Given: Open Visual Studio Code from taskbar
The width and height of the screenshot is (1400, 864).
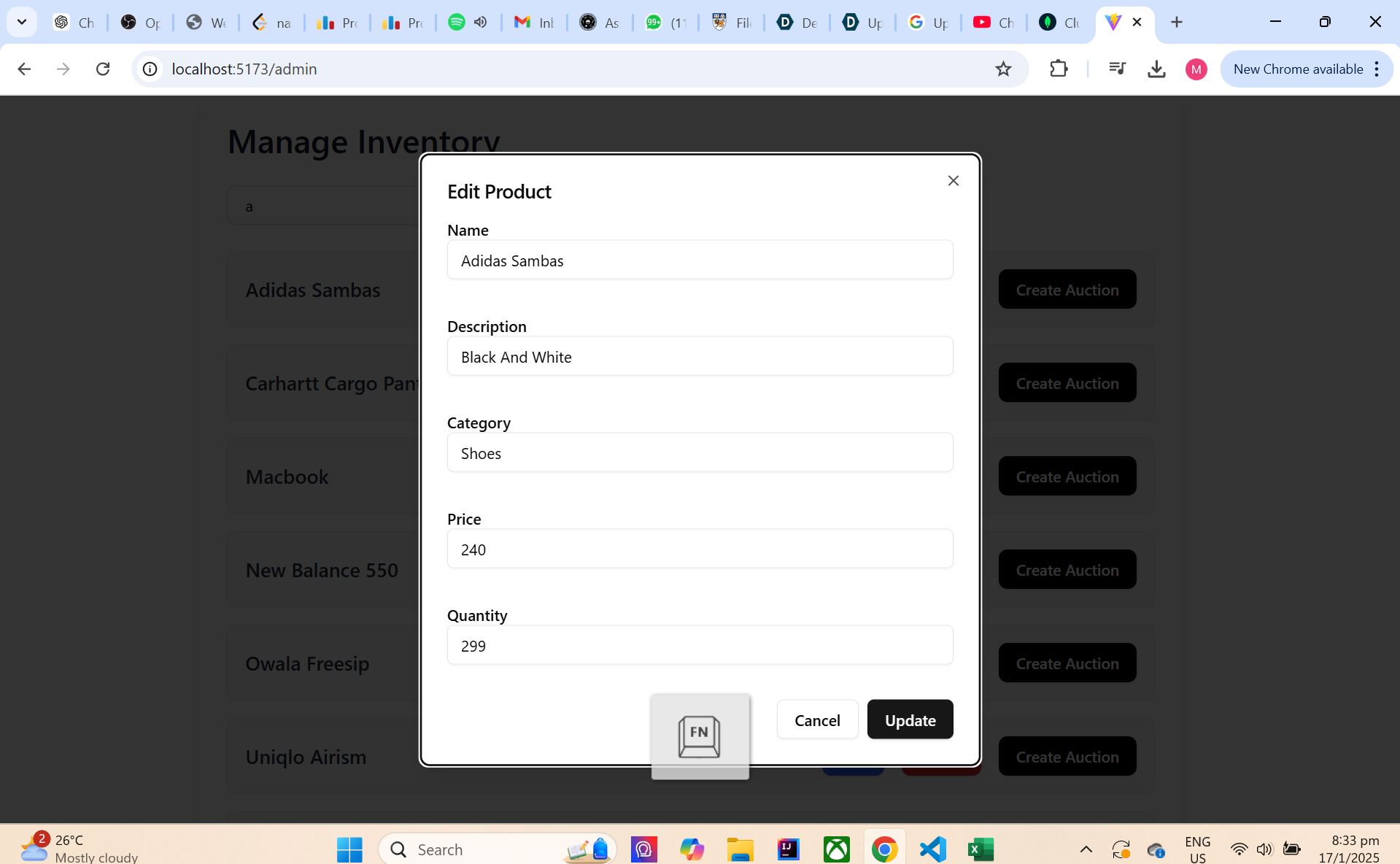Looking at the screenshot, I should coord(932,849).
